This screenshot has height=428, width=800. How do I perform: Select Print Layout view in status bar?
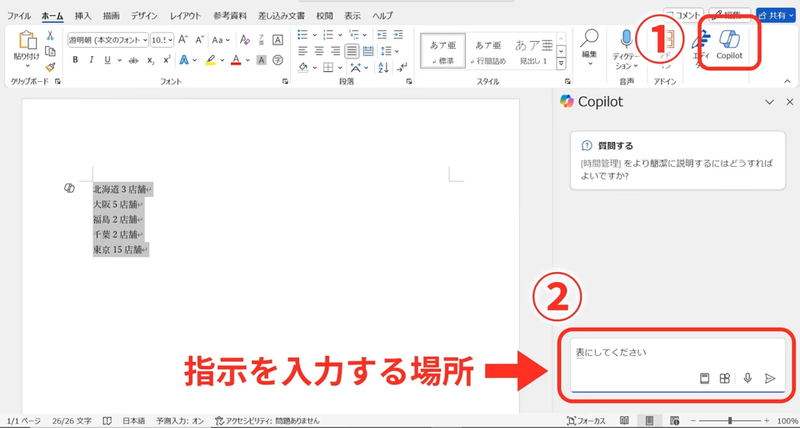(x=649, y=421)
